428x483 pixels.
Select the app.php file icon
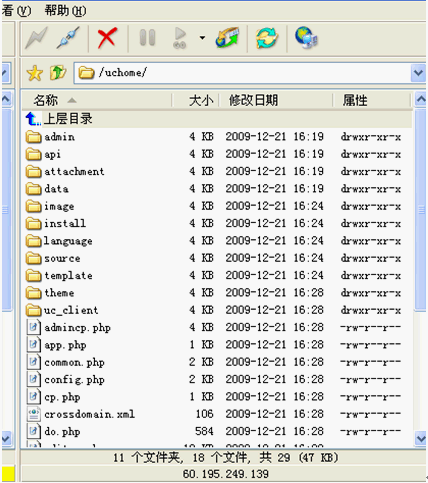(x=34, y=345)
